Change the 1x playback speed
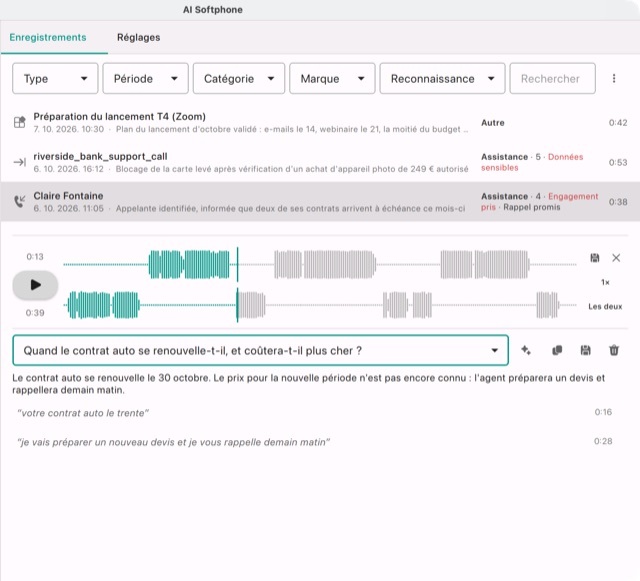Viewport: 640px width, 581px height. coord(605,282)
